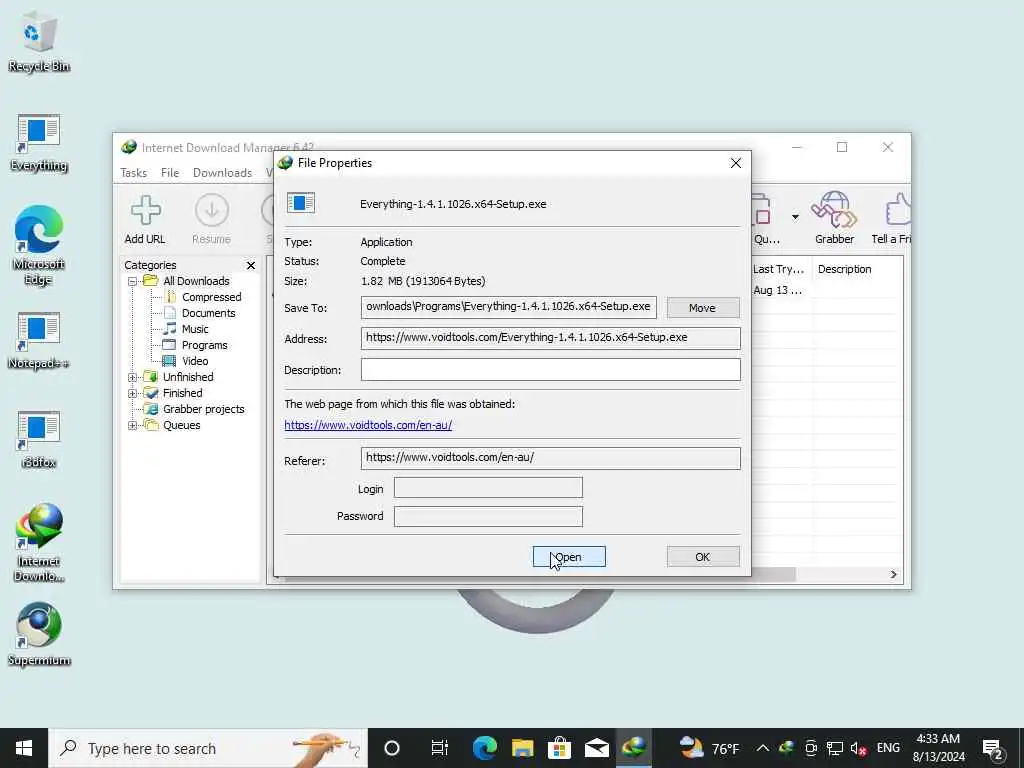The height and width of the screenshot is (768, 1024).
Task: Expand the Unfinished tree node
Action: [x=132, y=377]
